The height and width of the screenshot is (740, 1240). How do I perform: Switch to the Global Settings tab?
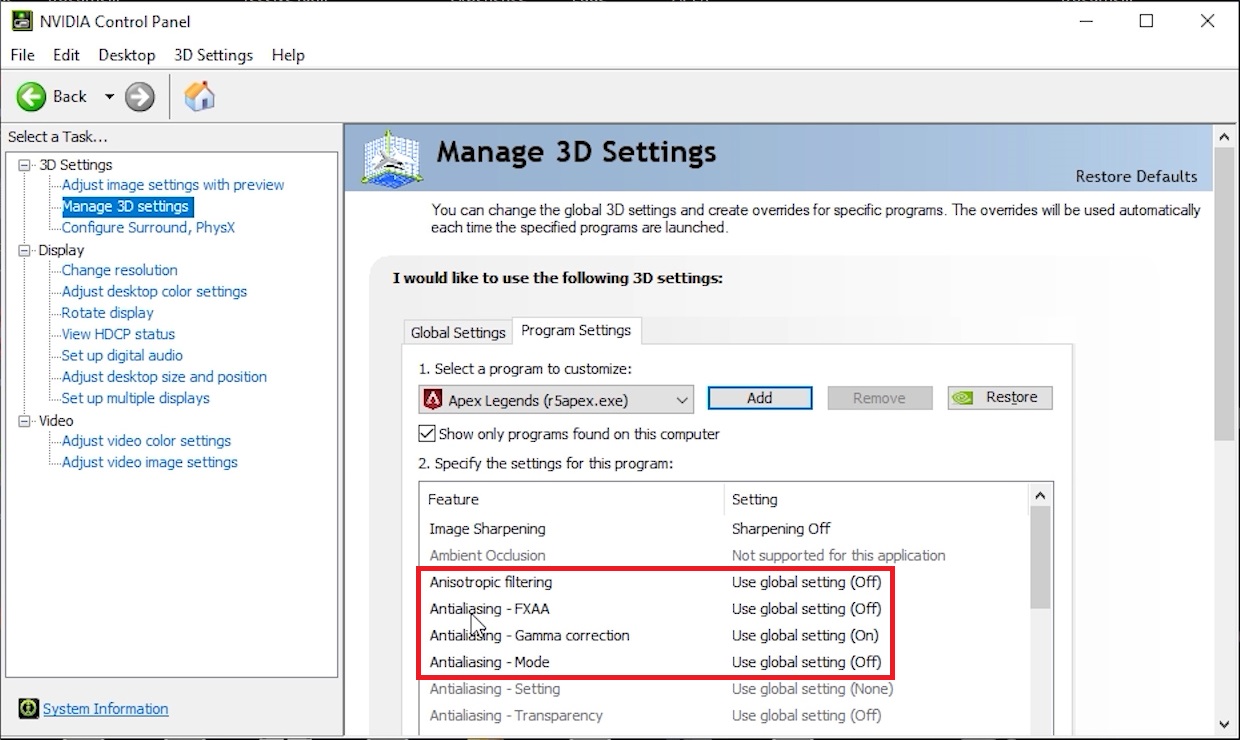(x=458, y=333)
